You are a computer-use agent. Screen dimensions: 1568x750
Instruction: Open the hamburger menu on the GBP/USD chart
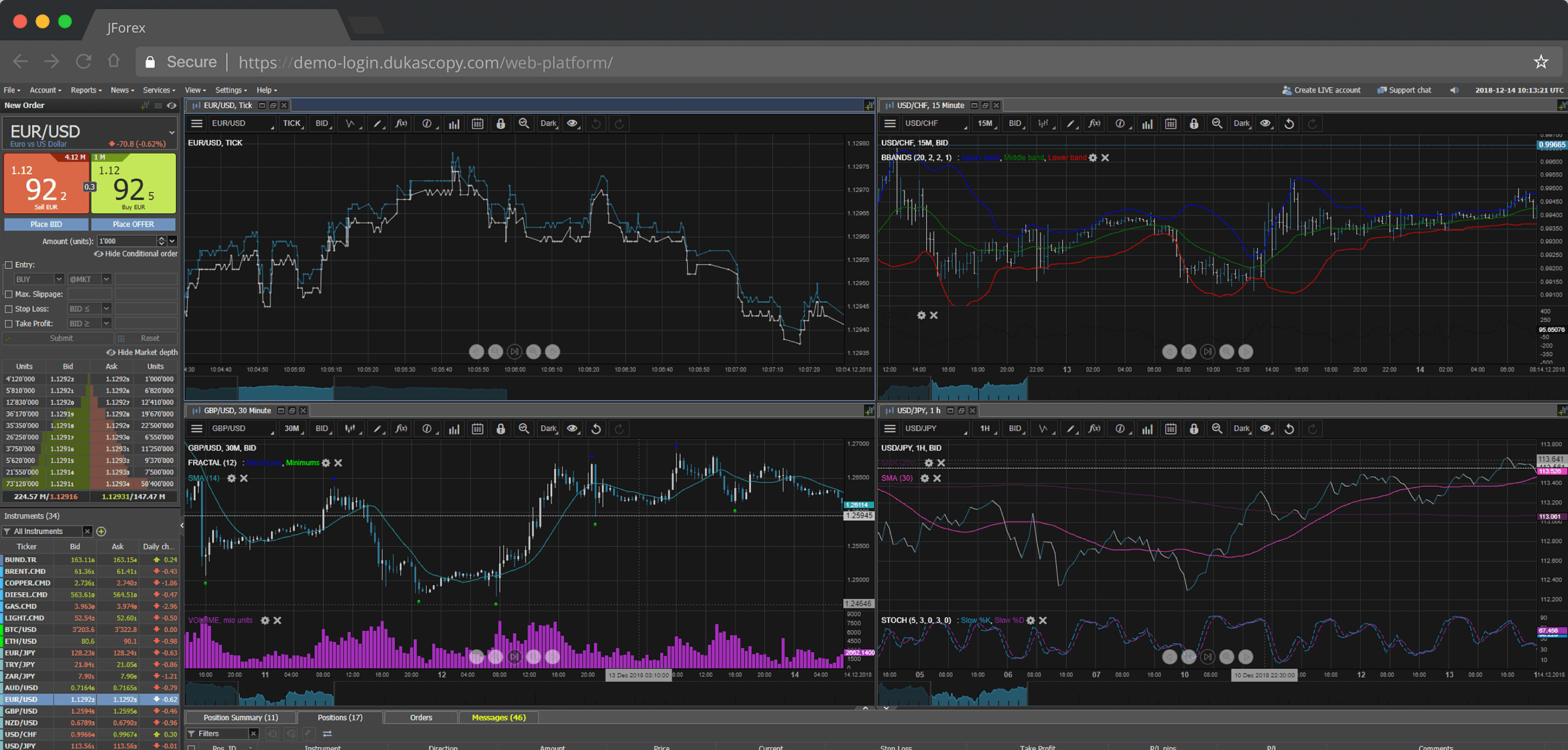click(196, 429)
